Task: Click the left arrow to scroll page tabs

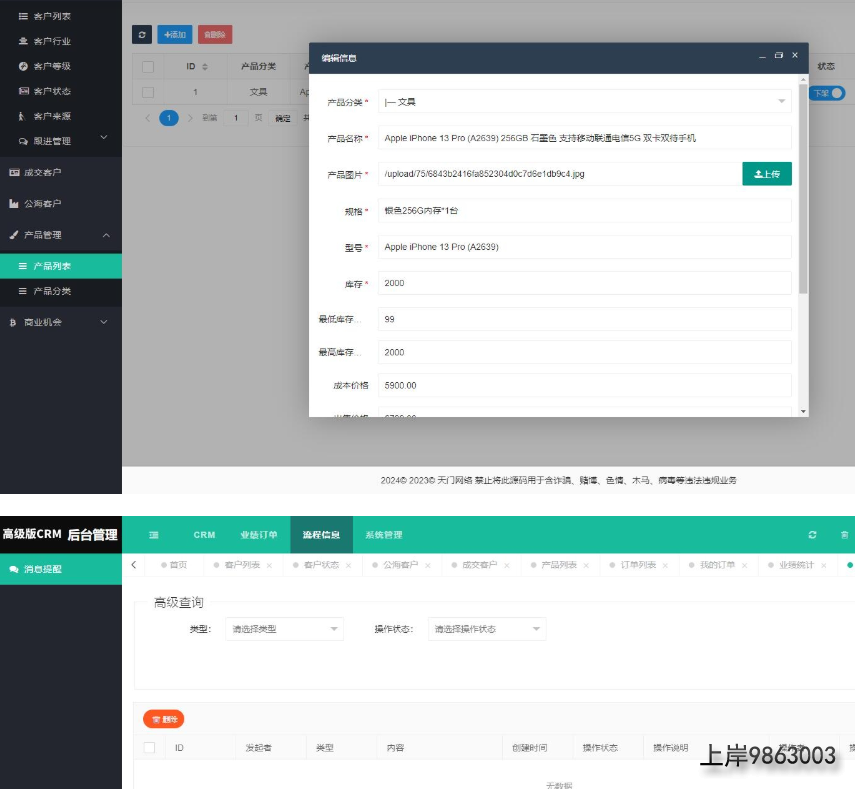Action: (134, 565)
